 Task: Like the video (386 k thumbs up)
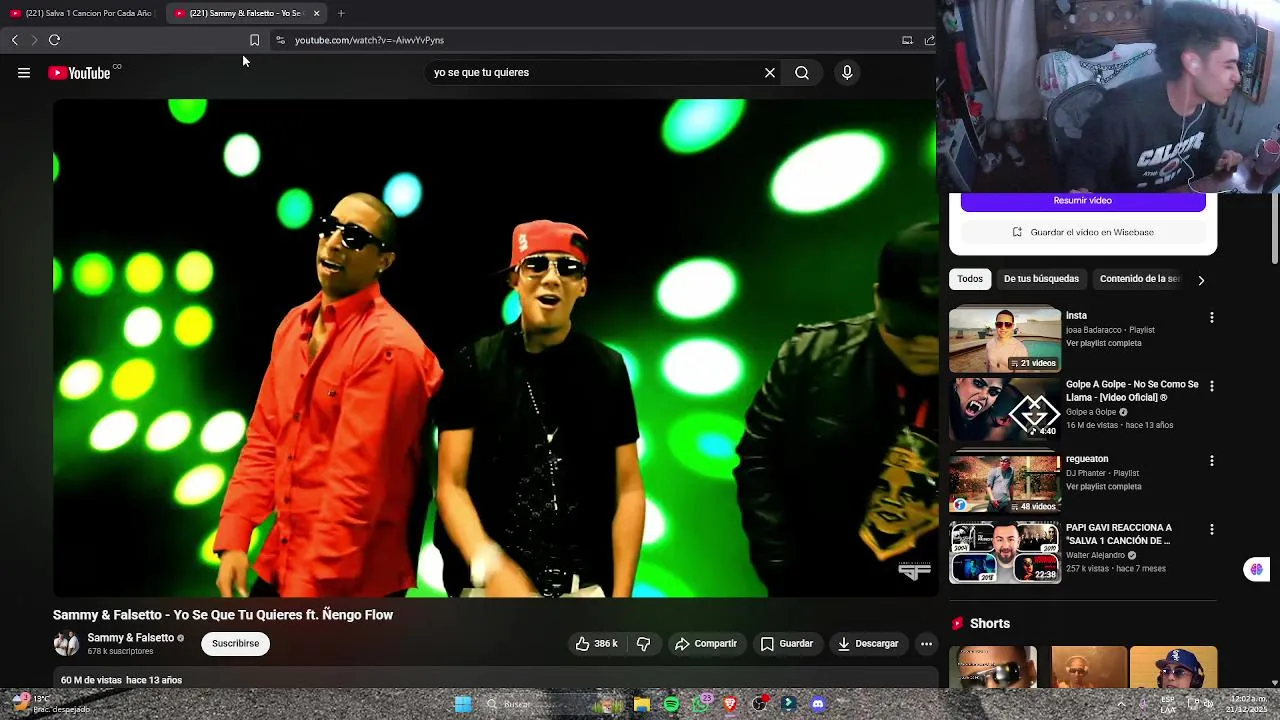tap(596, 644)
